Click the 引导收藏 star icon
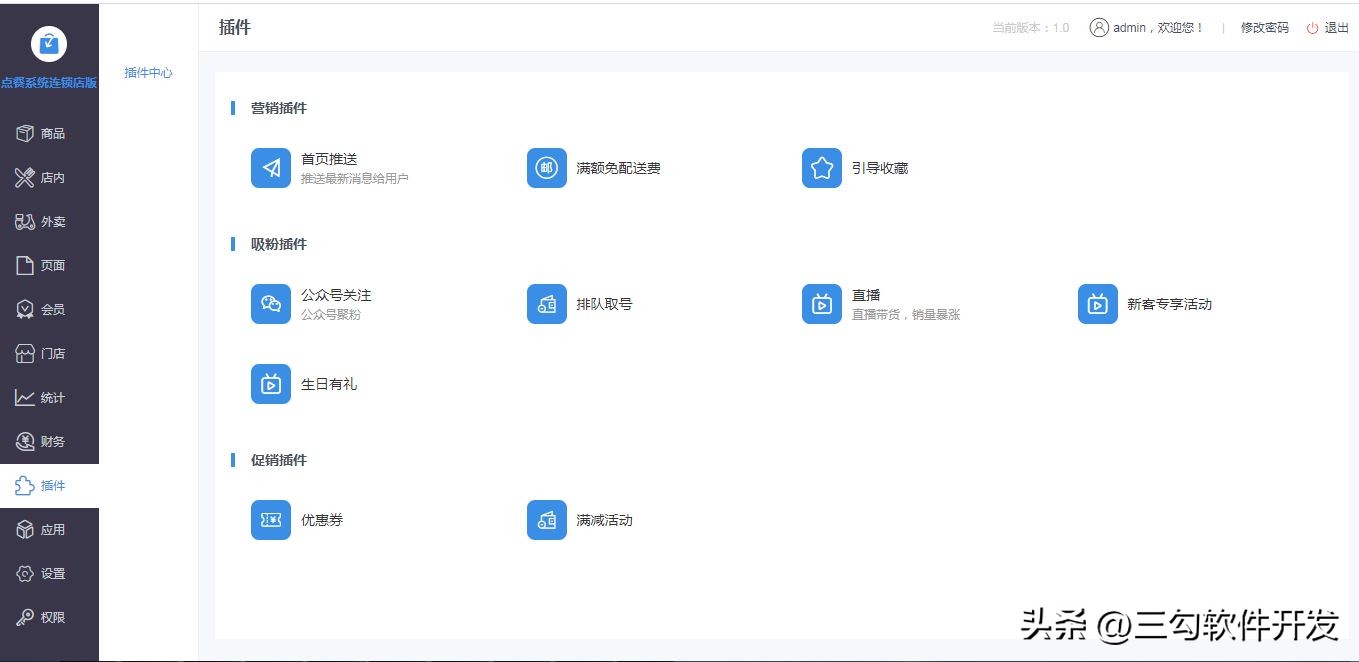 pos(821,167)
